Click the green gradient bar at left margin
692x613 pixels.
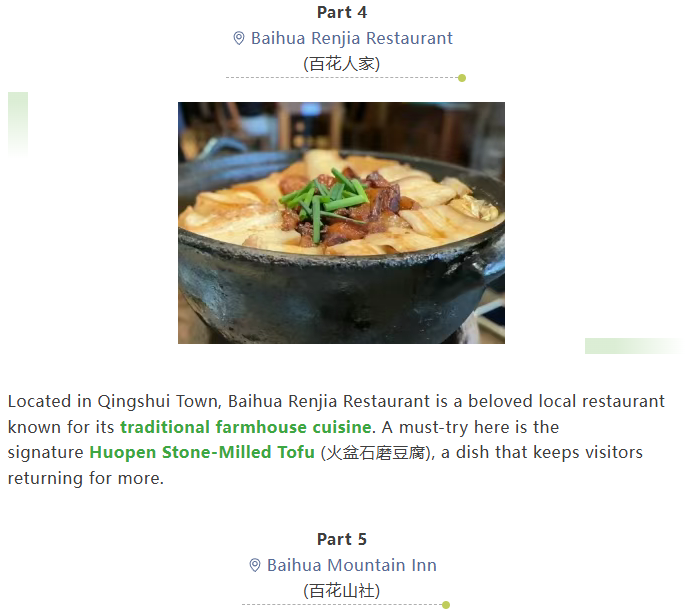[x=18, y=124]
